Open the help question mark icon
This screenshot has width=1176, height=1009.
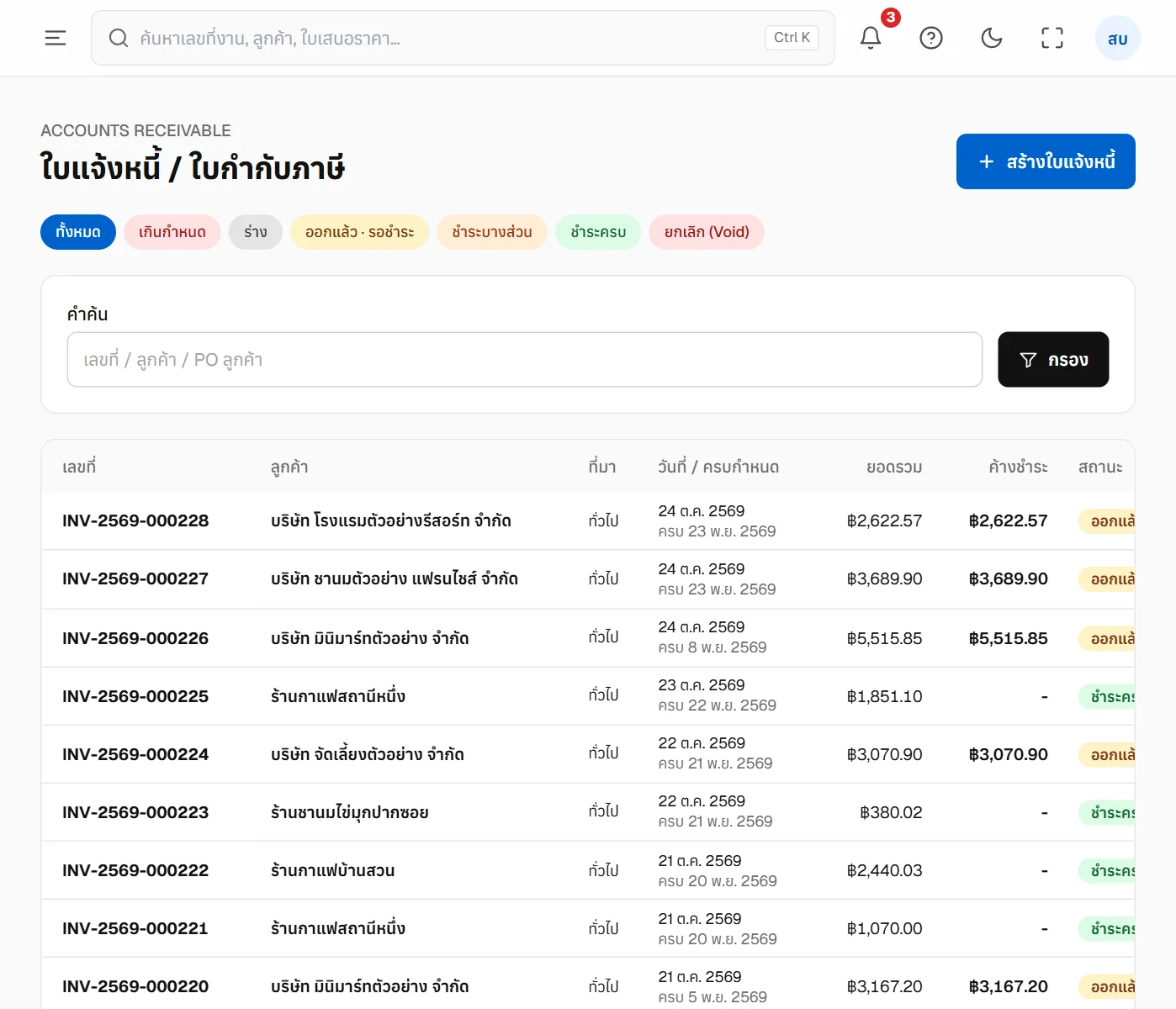pyautogui.click(x=931, y=38)
